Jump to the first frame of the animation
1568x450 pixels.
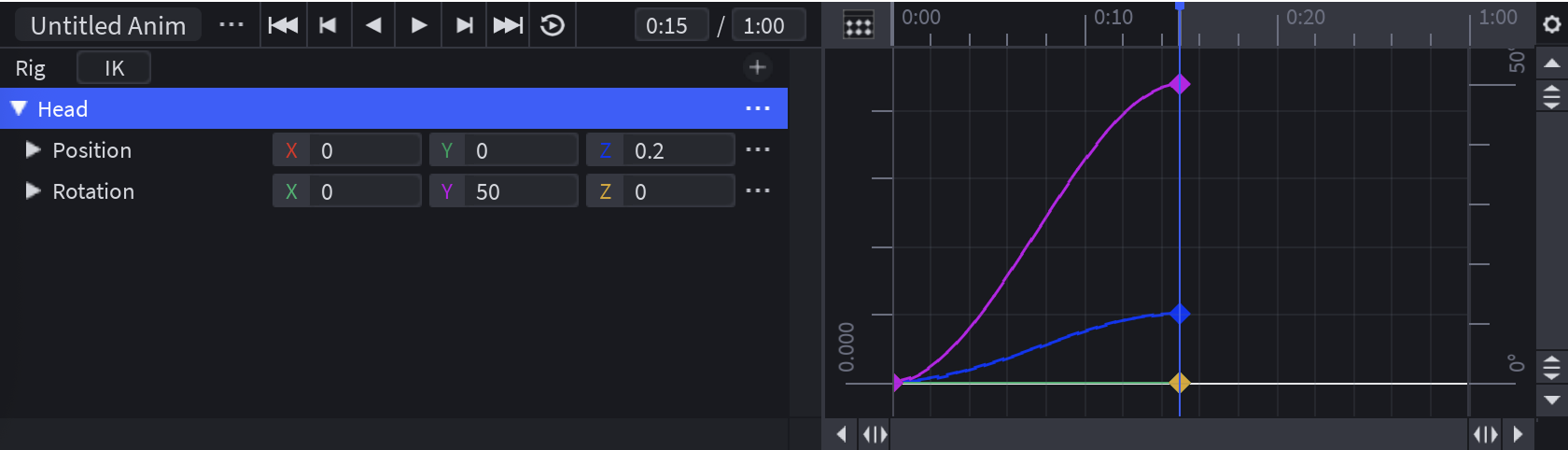[x=283, y=25]
